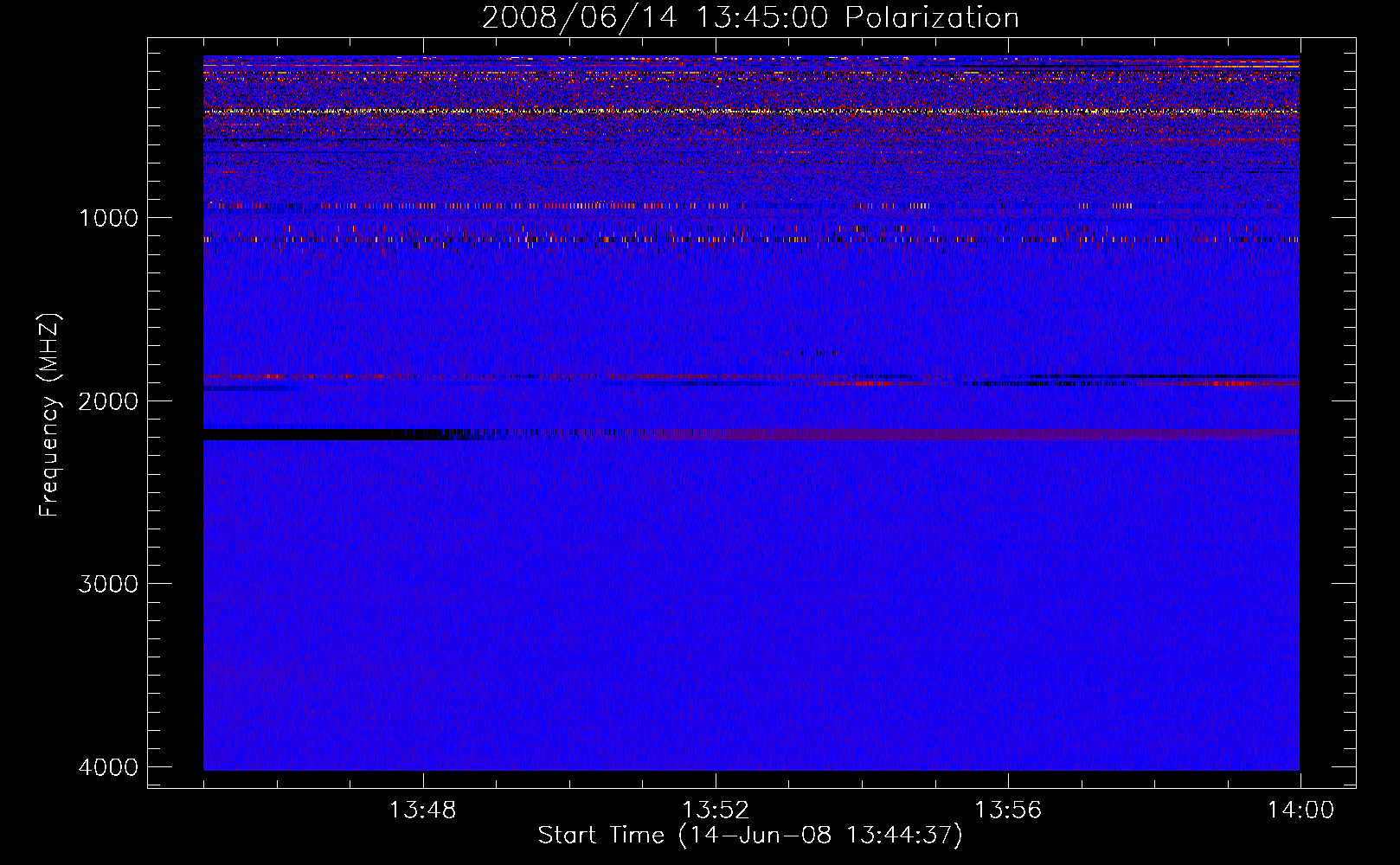
Task: Click the plot title "2008/06/14 13:45:00 Polarization"
Action: coord(750,18)
